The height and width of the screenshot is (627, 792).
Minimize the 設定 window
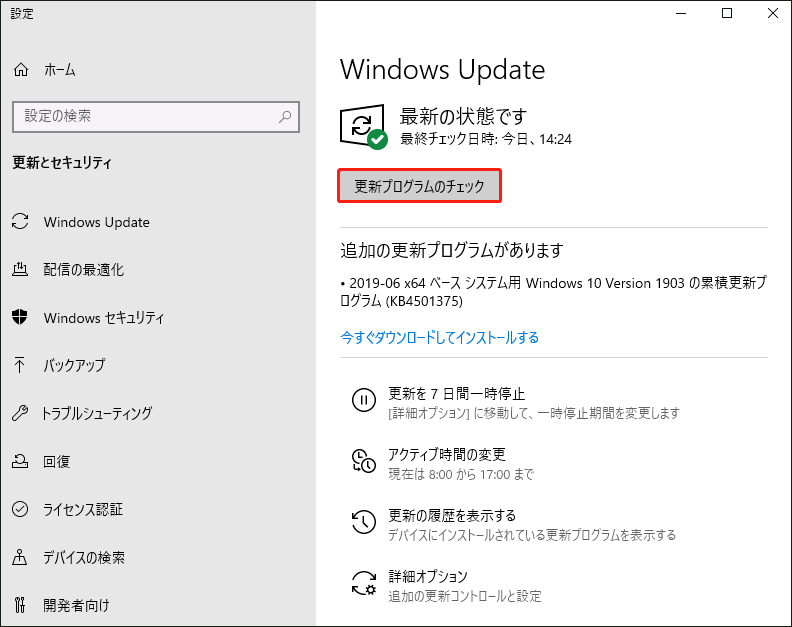[681, 13]
